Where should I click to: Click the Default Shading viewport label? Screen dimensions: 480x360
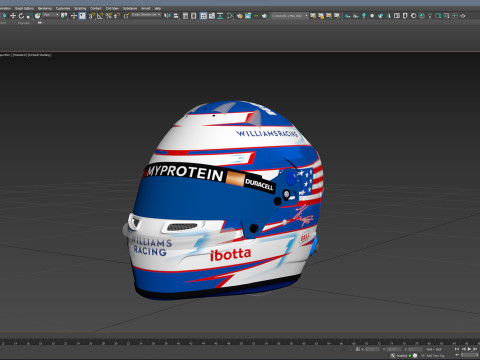39,55
